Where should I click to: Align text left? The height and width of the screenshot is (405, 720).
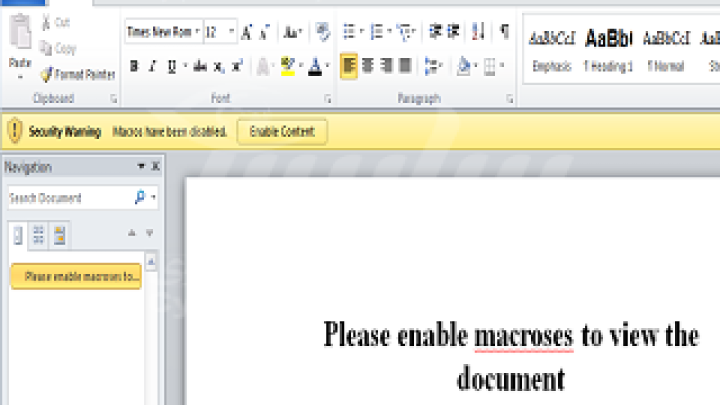pos(349,66)
